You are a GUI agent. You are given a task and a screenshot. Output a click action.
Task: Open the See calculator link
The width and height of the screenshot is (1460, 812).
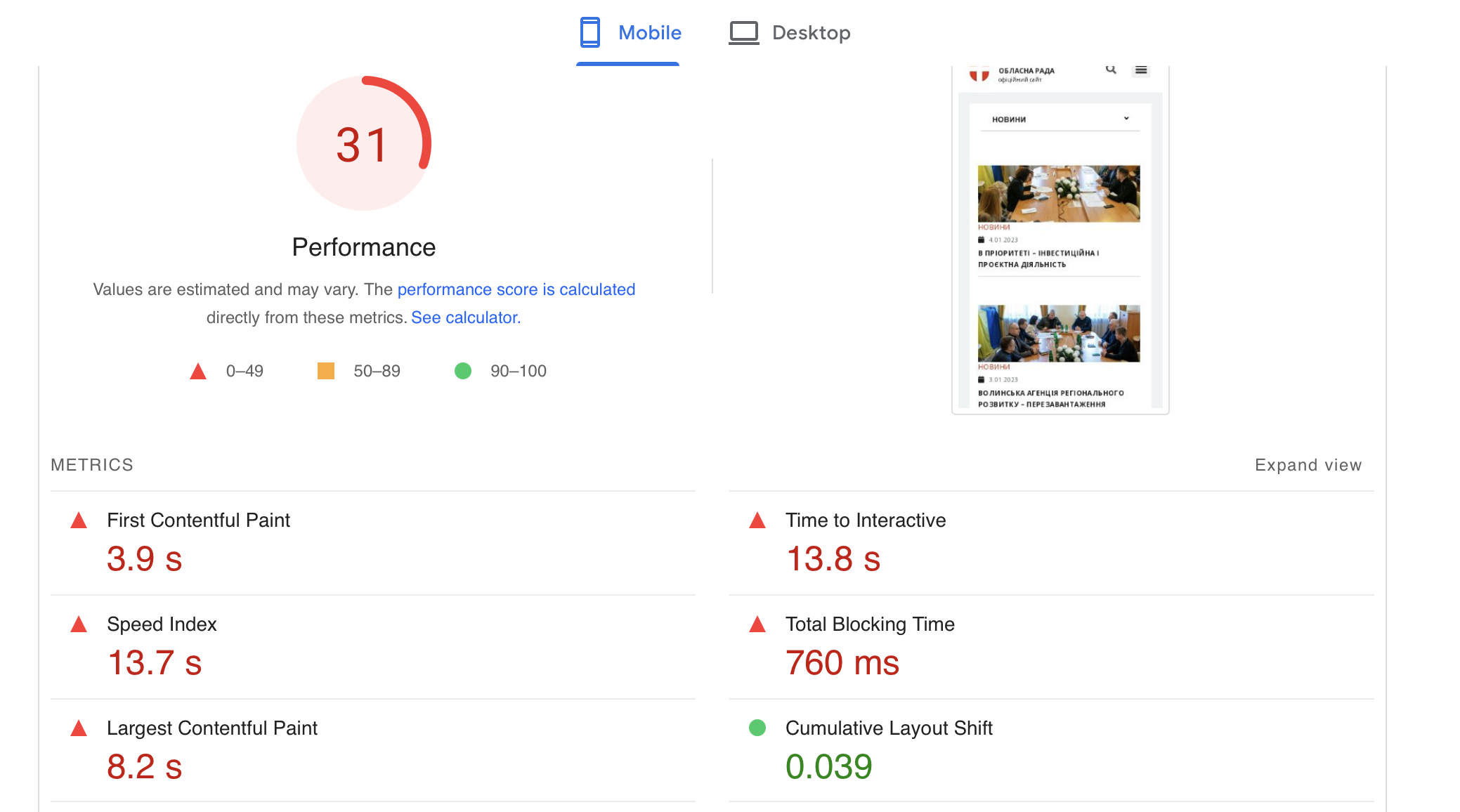click(464, 317)
